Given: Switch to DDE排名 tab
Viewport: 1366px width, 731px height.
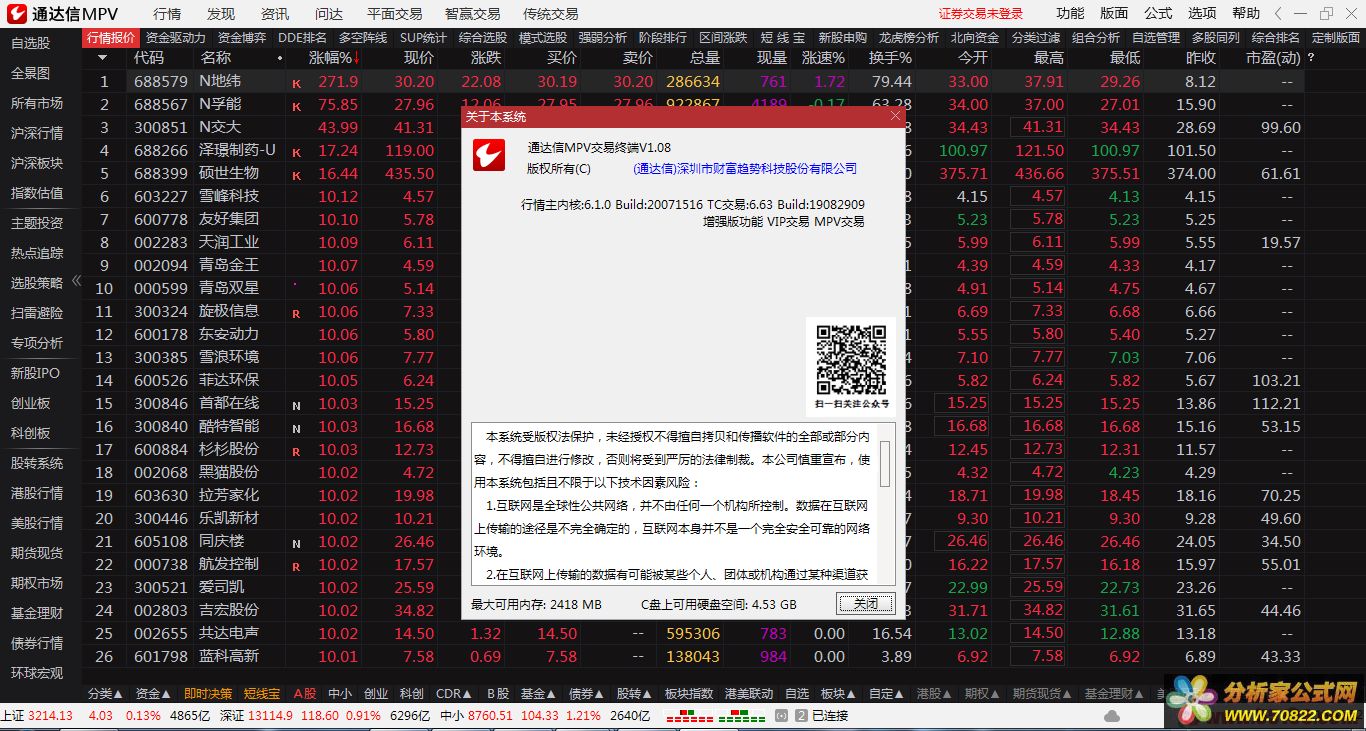Looking at the screenshot, I should pyautogui.click(x=302, y=37).
